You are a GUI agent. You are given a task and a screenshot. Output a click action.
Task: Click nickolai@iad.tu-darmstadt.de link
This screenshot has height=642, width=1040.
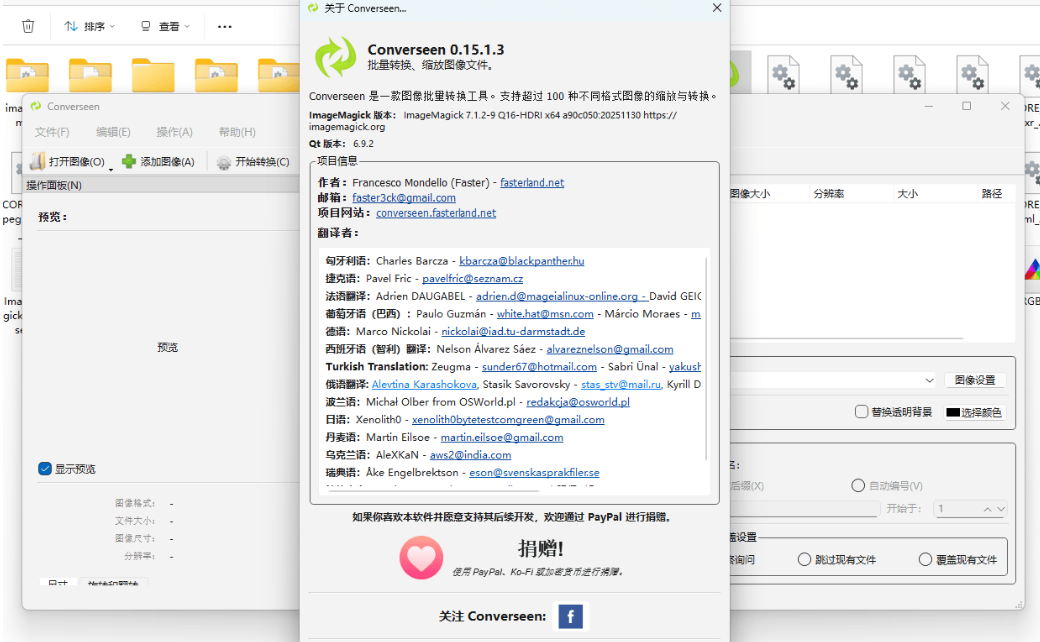coord(513,332)
